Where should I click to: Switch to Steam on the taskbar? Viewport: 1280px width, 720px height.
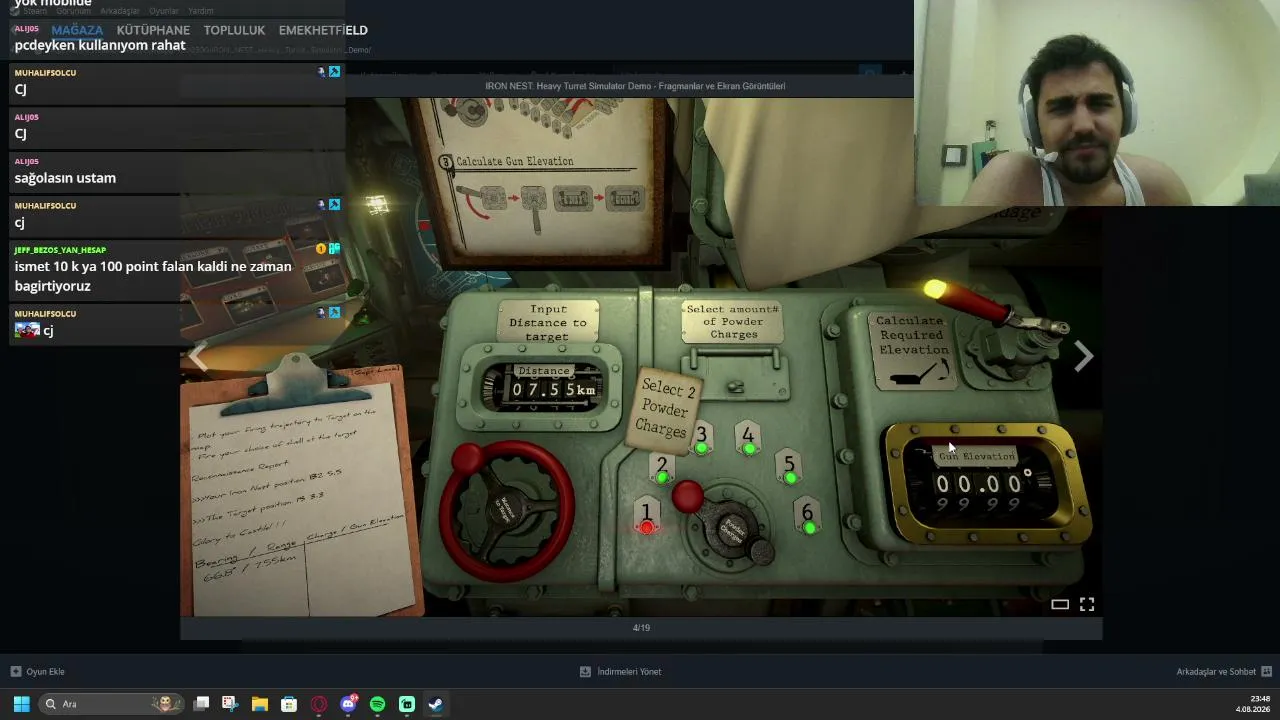[436, 704]
